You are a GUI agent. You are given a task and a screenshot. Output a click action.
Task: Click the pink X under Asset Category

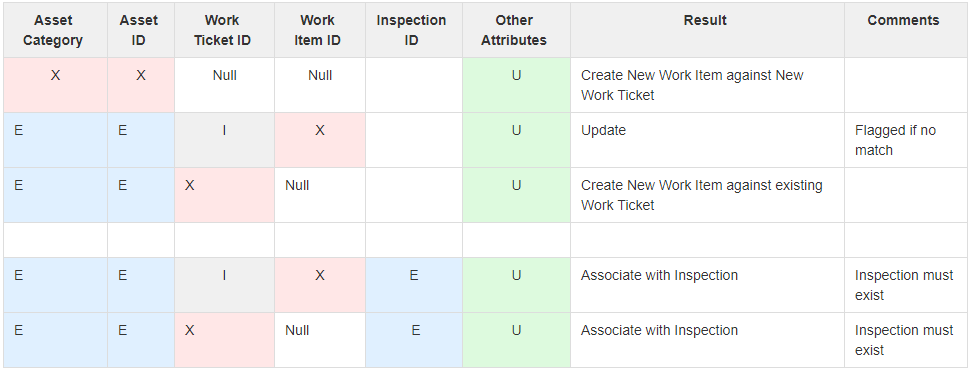55,85
